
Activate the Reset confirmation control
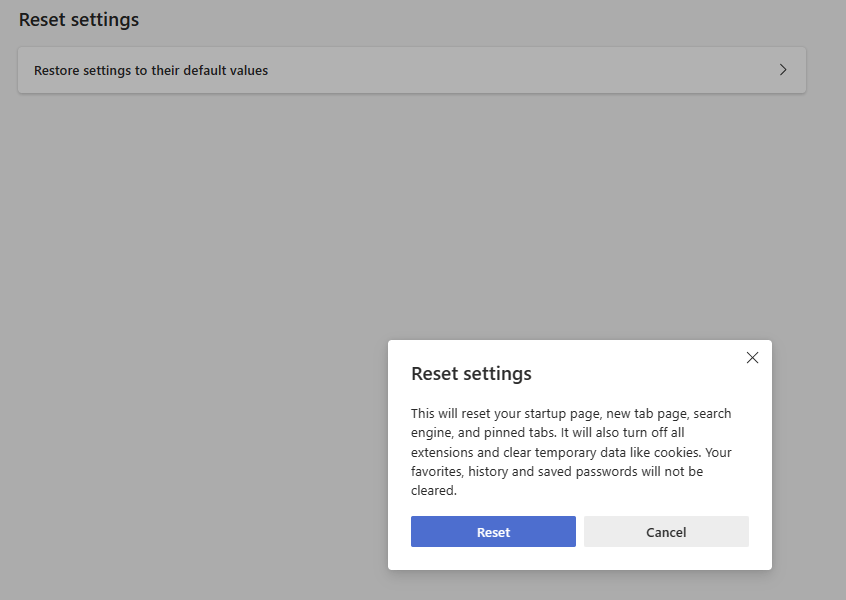(x=493, y=531)
